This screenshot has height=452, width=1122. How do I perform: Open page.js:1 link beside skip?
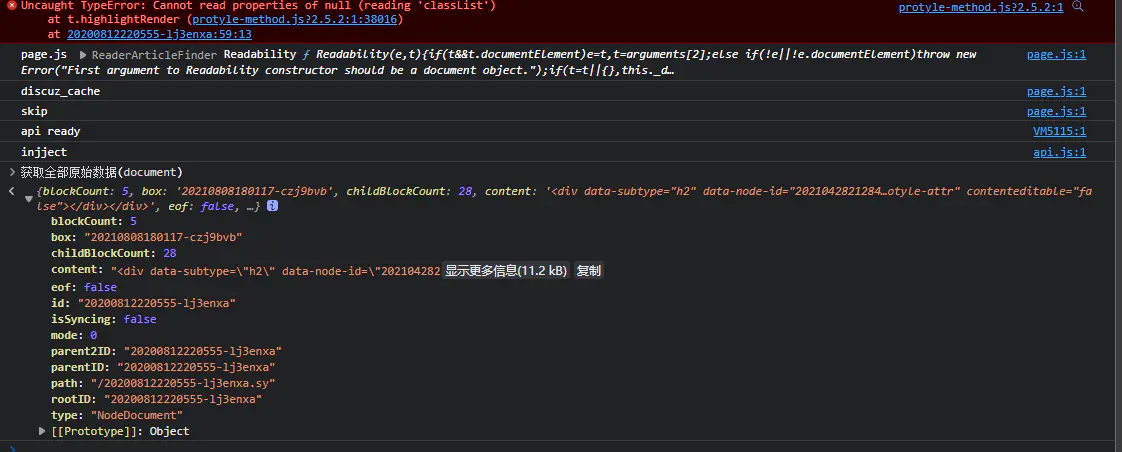click(1056, 112)
